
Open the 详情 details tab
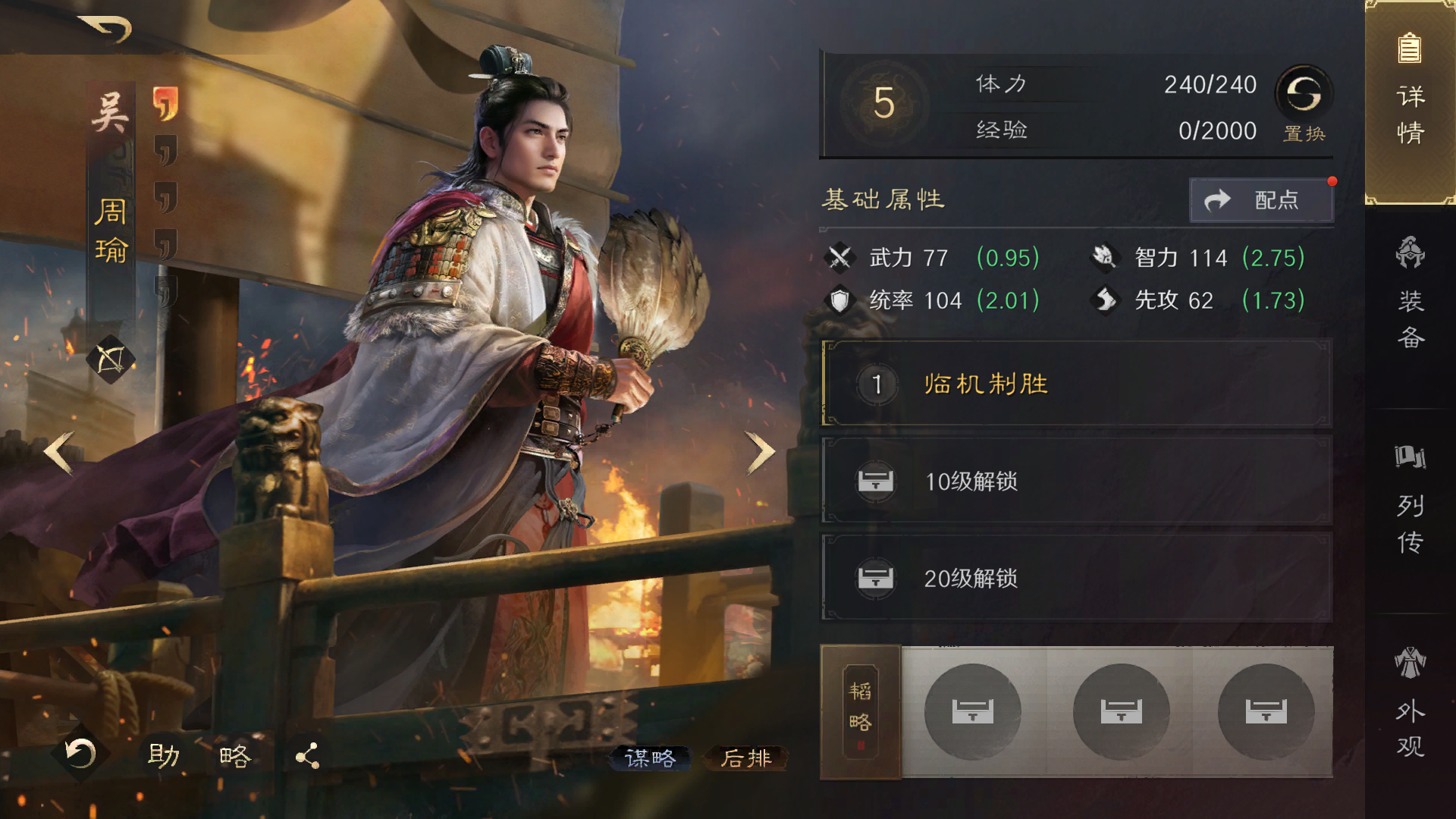coord(1410,102)
